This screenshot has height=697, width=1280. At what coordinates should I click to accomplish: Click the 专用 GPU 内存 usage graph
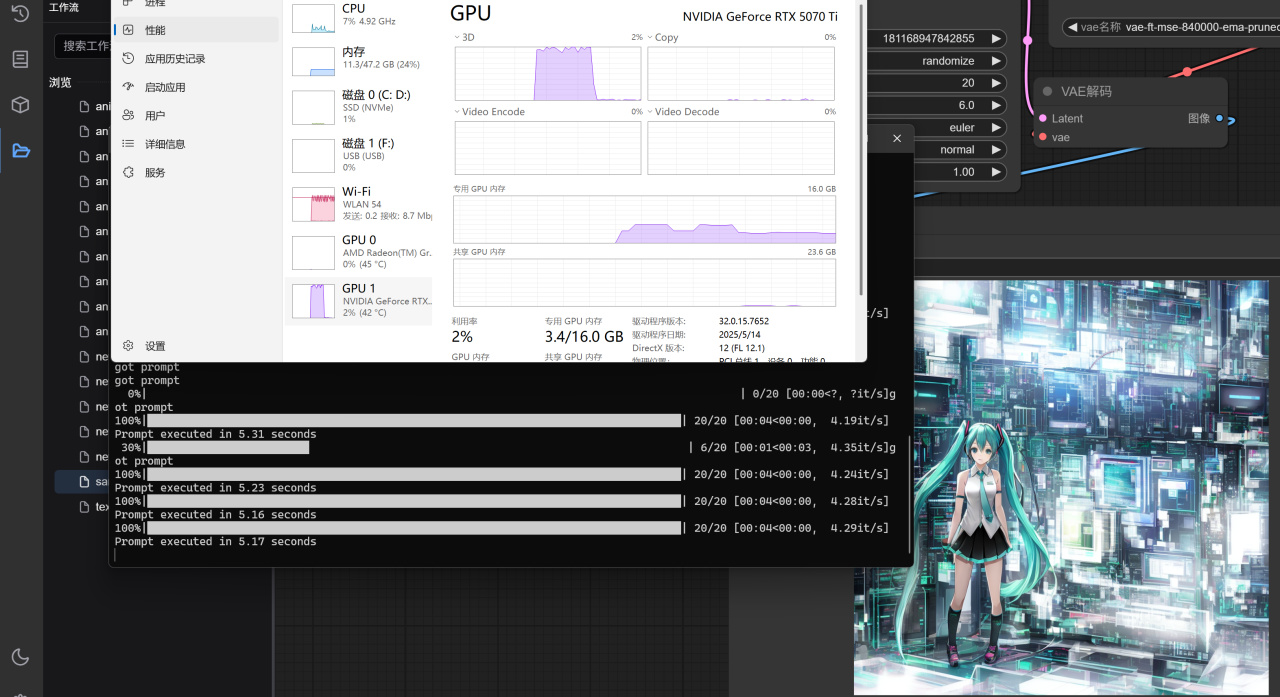[x=645, y=219]
